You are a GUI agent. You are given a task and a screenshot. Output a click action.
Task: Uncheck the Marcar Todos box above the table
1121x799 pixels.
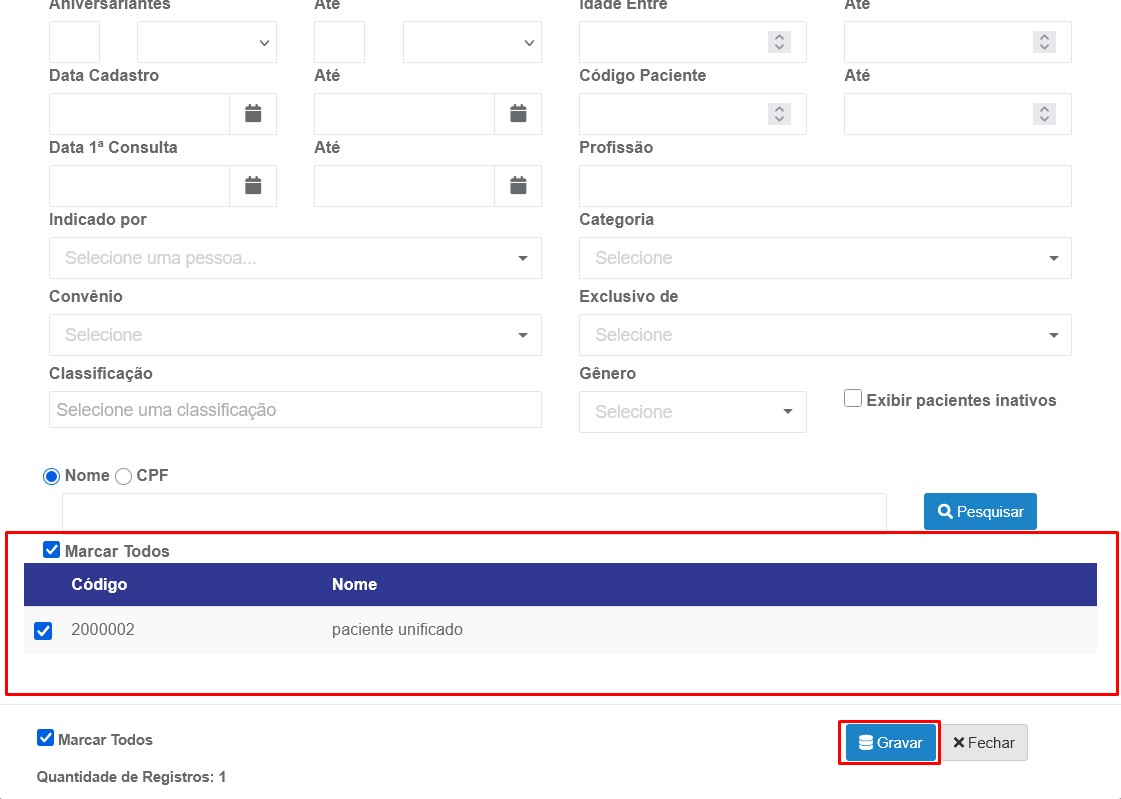click(x=52, y=550)
